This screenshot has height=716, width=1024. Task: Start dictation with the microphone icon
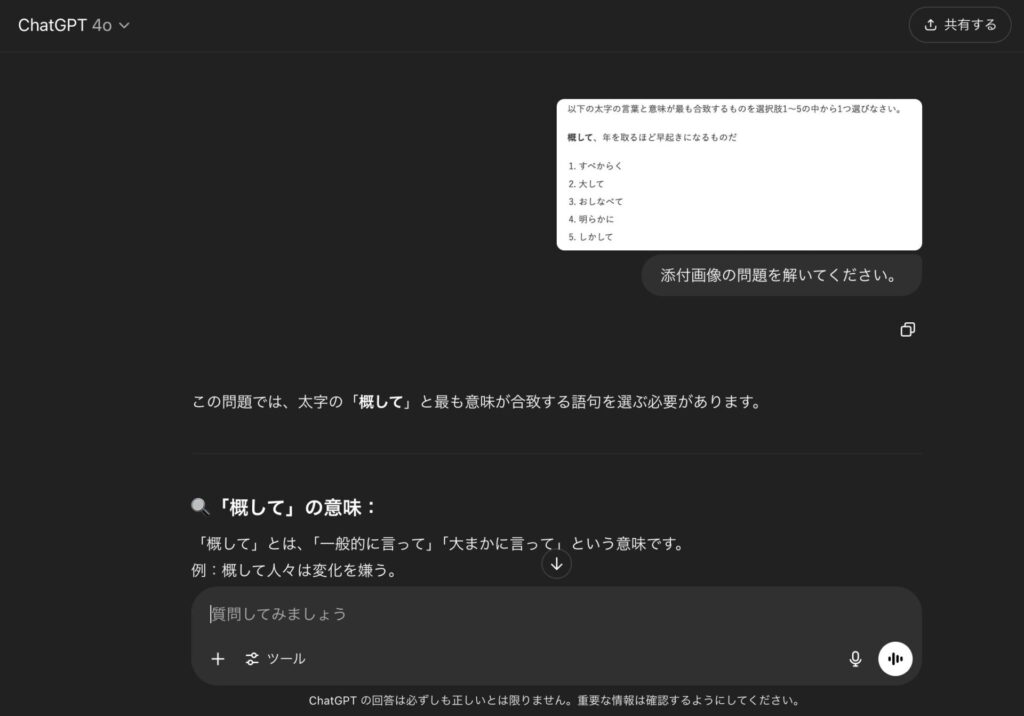pyautogui.click(x=855, y=659)
